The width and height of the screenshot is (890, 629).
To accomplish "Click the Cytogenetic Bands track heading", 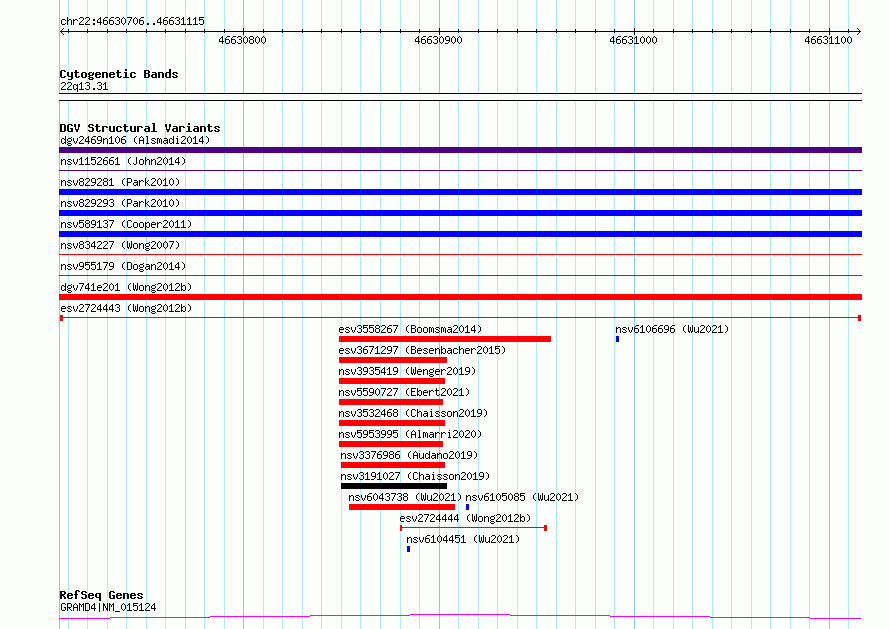I will (x=119, y=74).
